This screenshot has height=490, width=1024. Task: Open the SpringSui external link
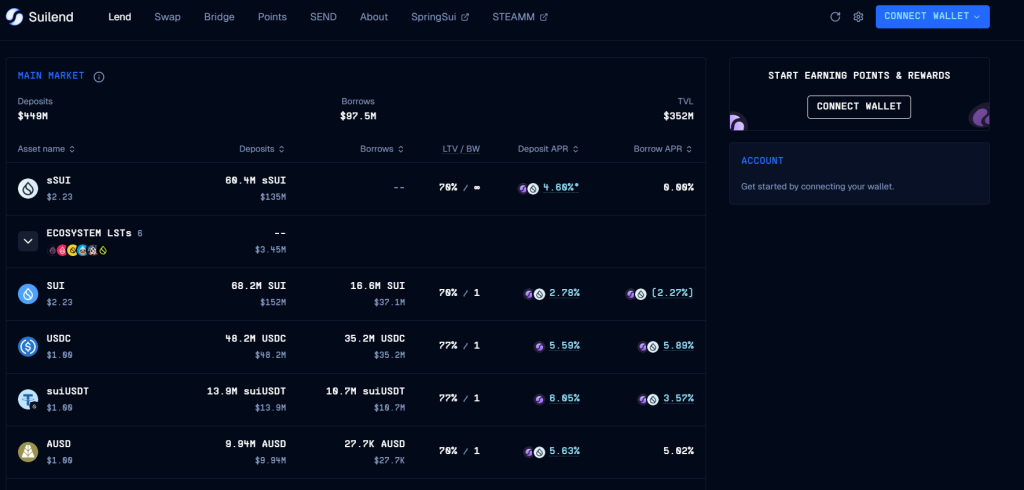point(440,17)
